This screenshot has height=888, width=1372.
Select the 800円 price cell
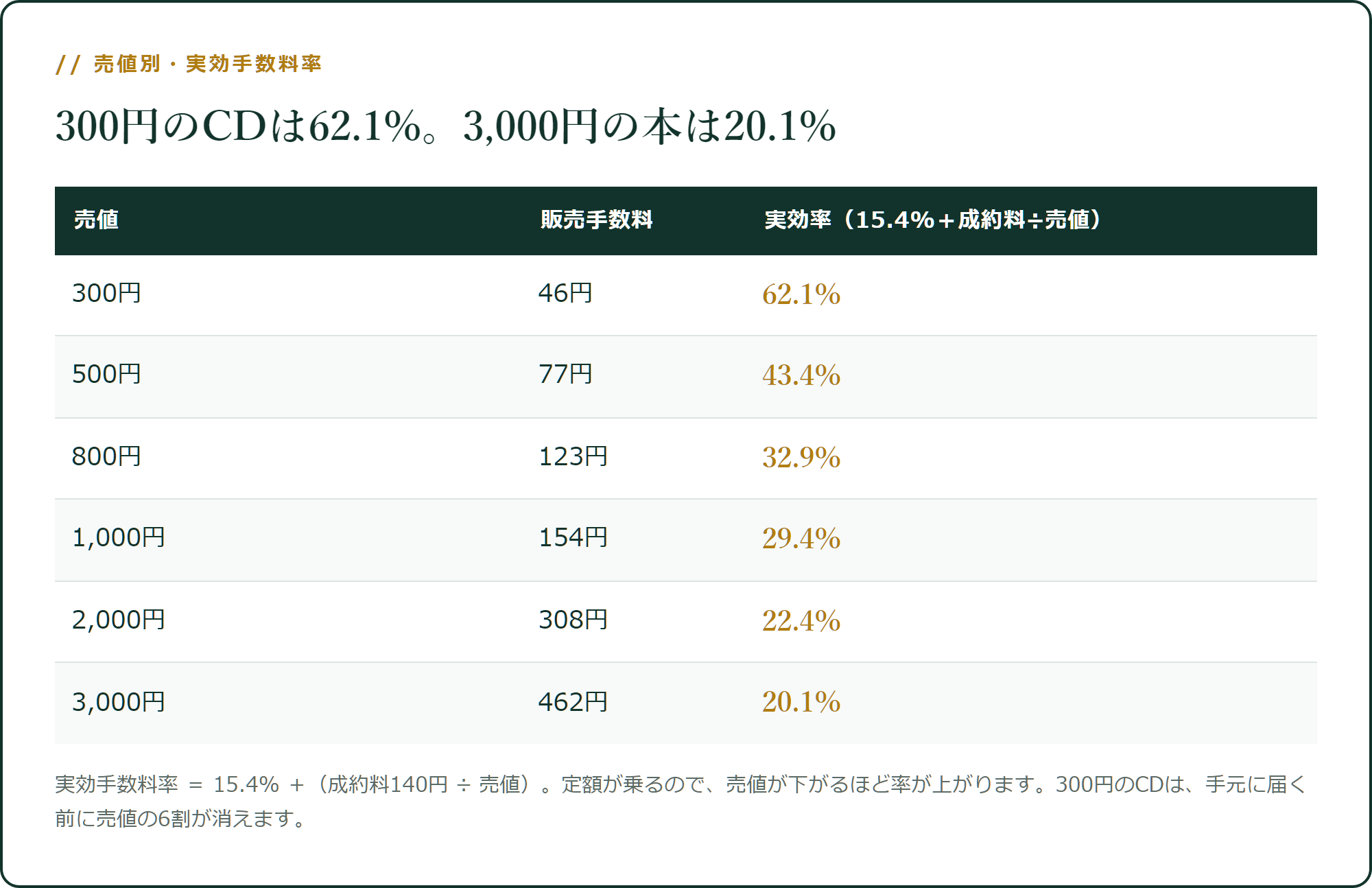click(x=106, y=456)
